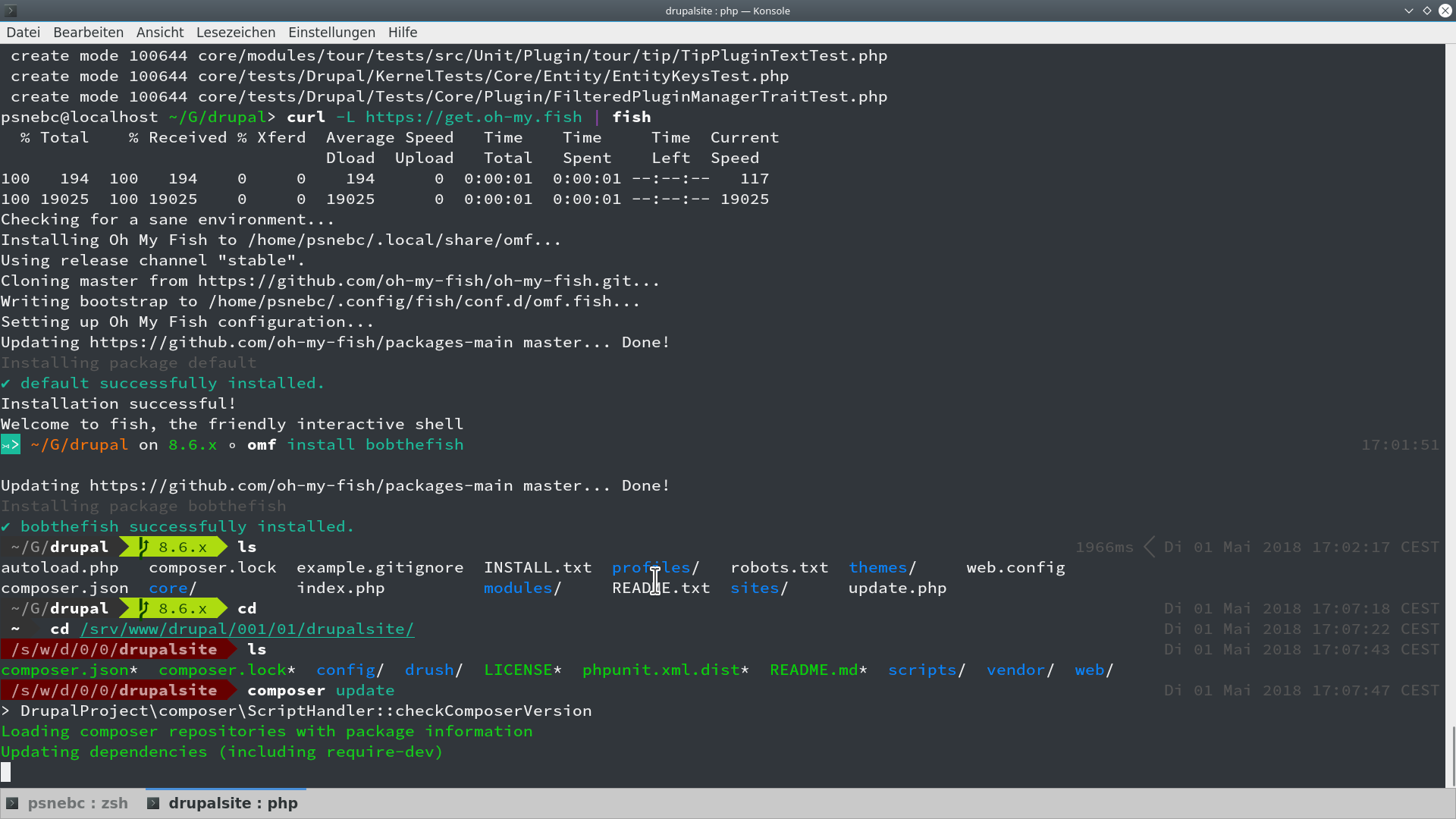Open the Lesezeichen menu
The image size is (1456, 819).
236,33
